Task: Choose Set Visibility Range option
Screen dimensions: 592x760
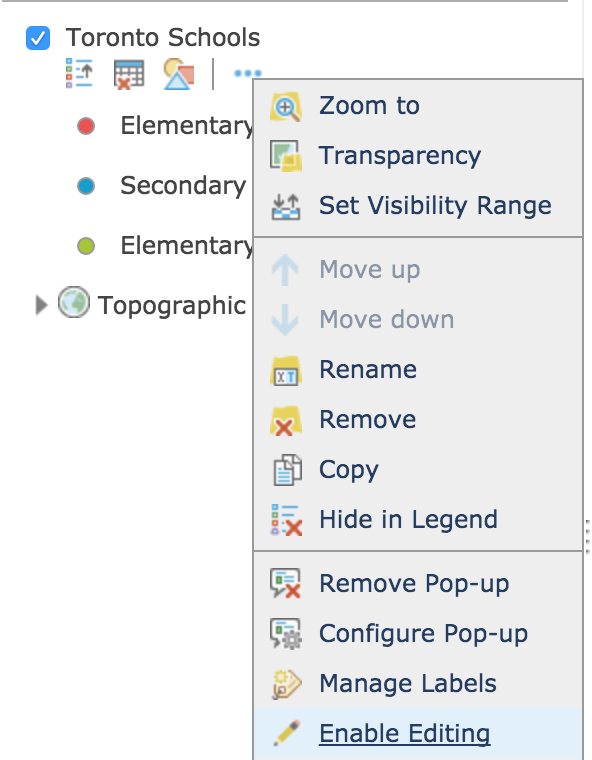Action: click(x=435, y=205)
